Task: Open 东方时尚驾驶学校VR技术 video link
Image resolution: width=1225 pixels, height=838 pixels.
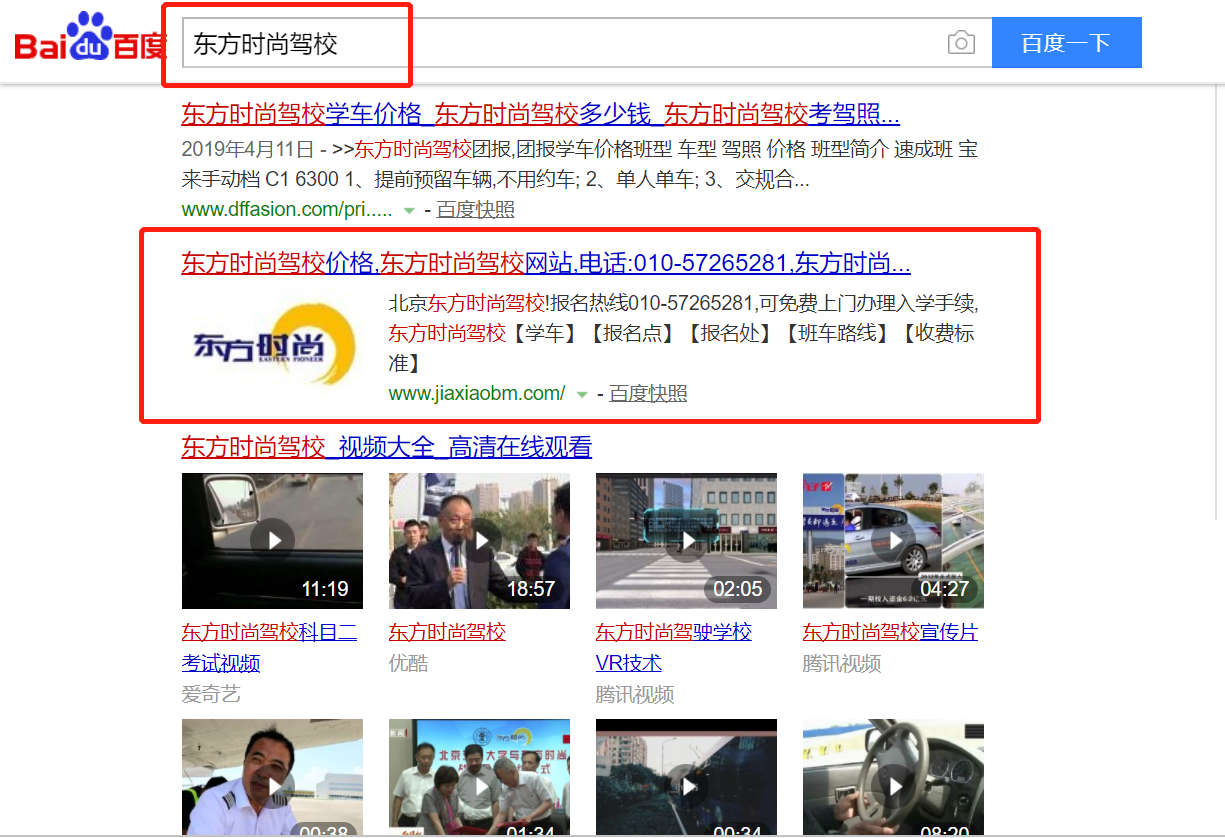Action: pyautogui.click(x=673, y=647)
